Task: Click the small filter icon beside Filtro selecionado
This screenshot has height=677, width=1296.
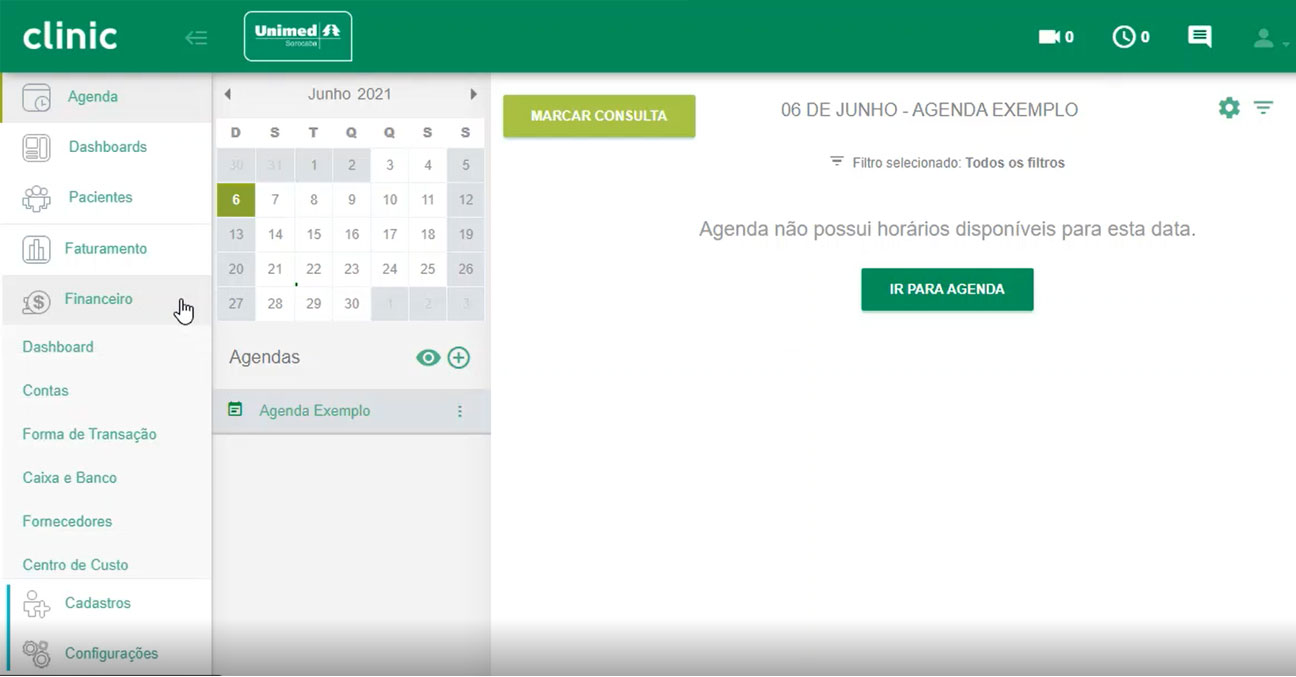Action: 837,161
